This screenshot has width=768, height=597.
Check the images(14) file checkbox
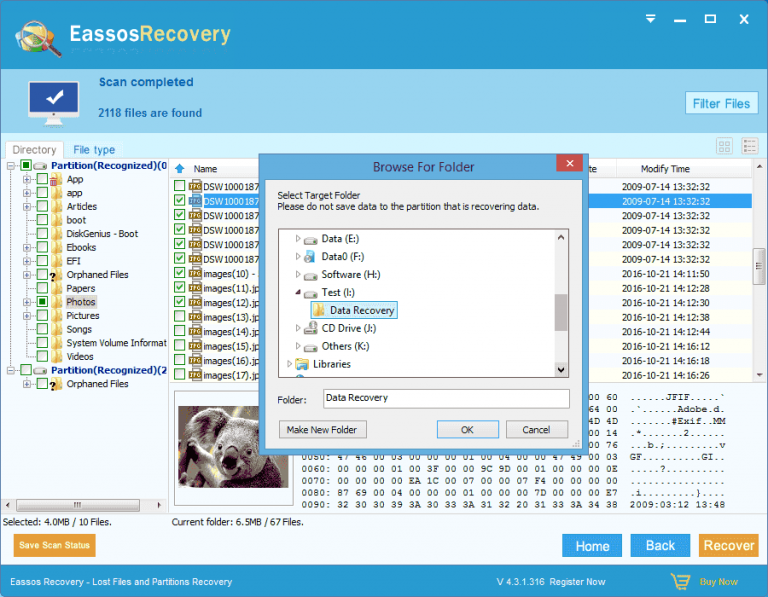pyautogui.click(x=180, y=331)
